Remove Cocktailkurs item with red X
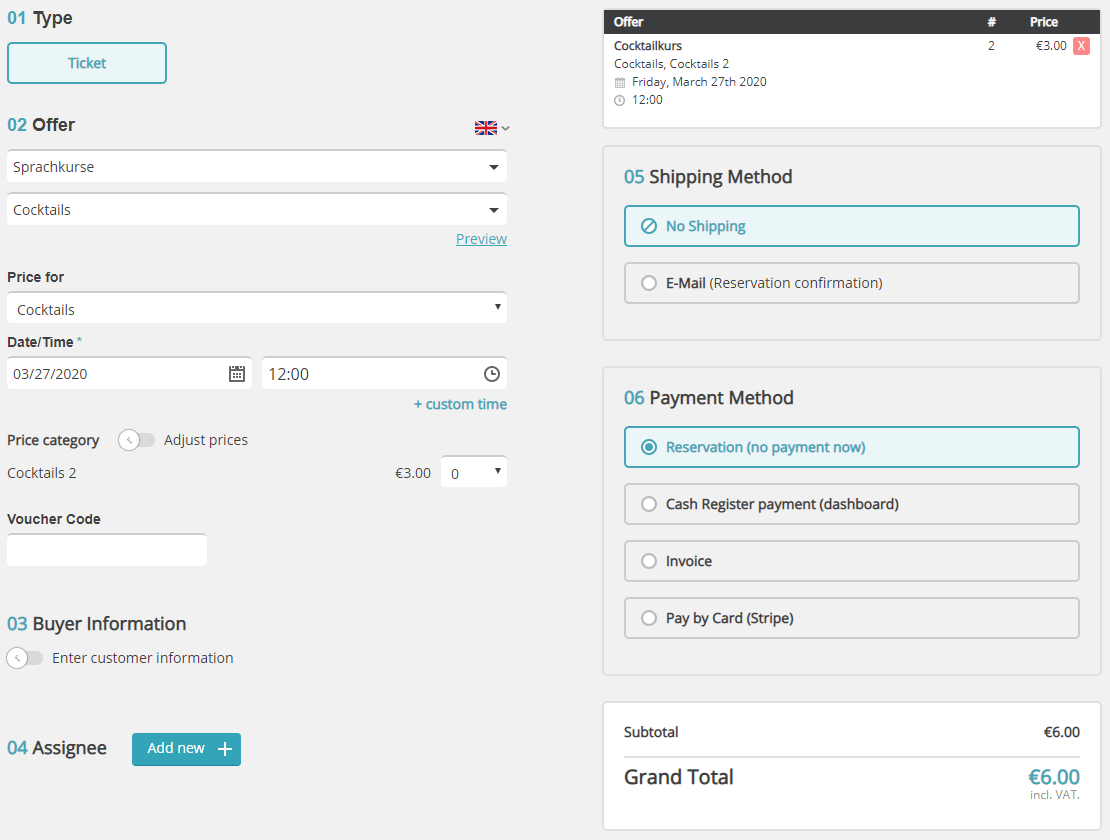Viewport: 1110px width, 840px height. click(x=1081, y=46)
